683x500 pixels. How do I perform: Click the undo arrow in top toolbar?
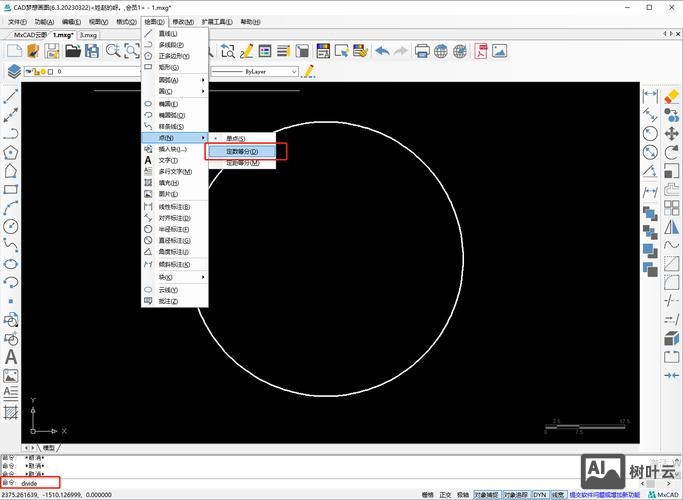(382, 50)
